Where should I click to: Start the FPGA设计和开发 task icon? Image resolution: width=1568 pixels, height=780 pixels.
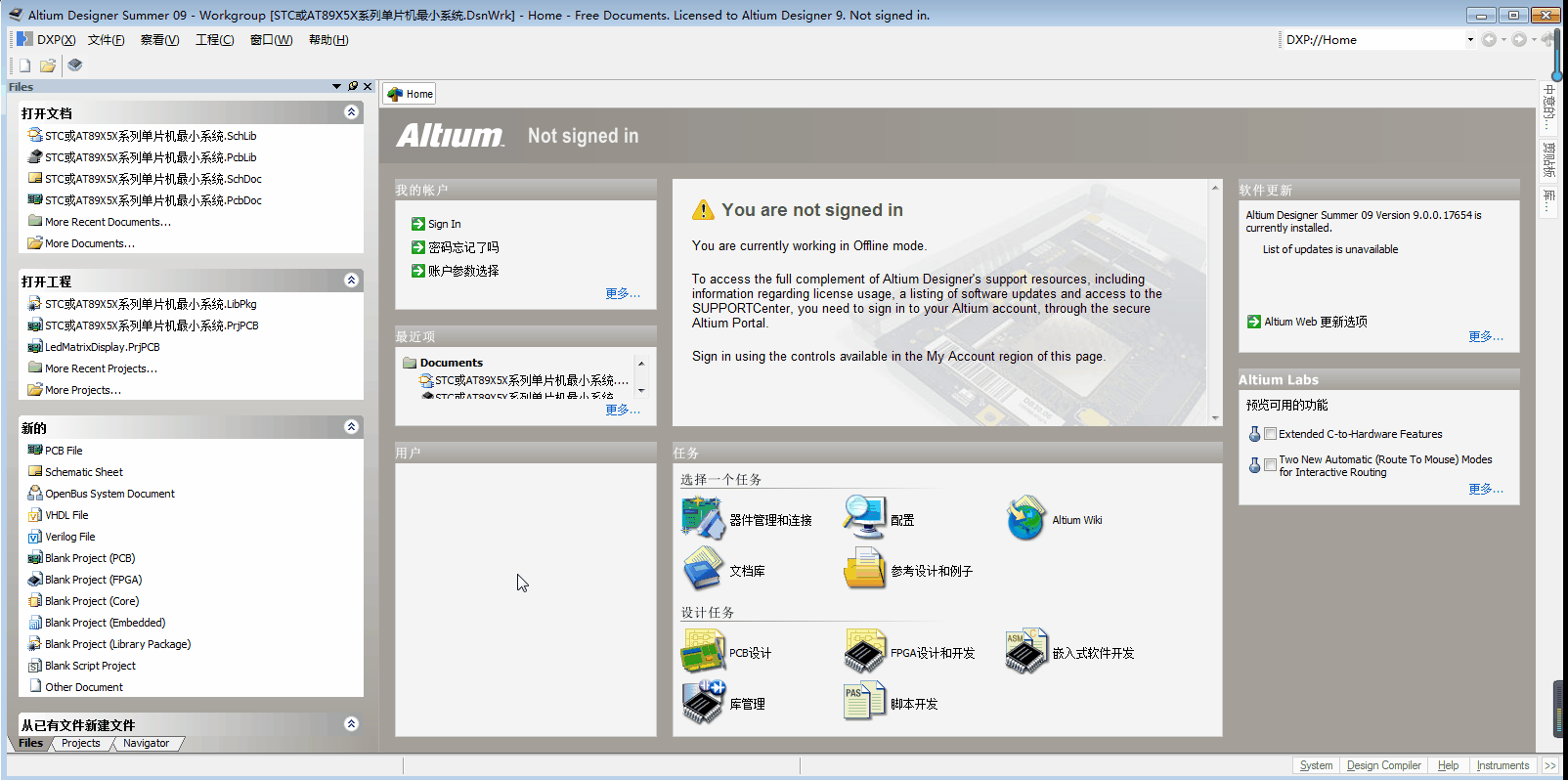[864, 651]
